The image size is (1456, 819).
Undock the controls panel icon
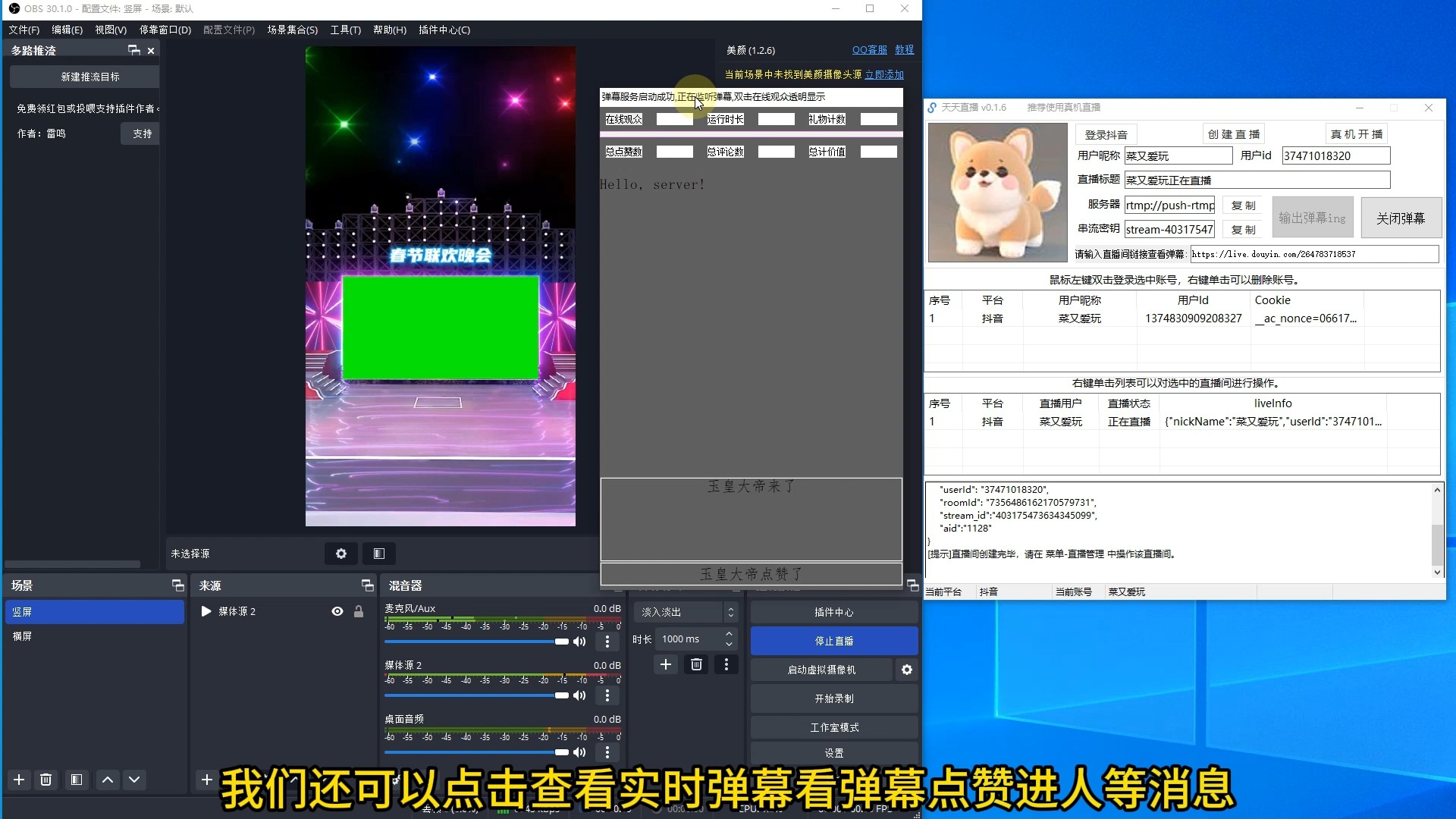pos(912,585)
